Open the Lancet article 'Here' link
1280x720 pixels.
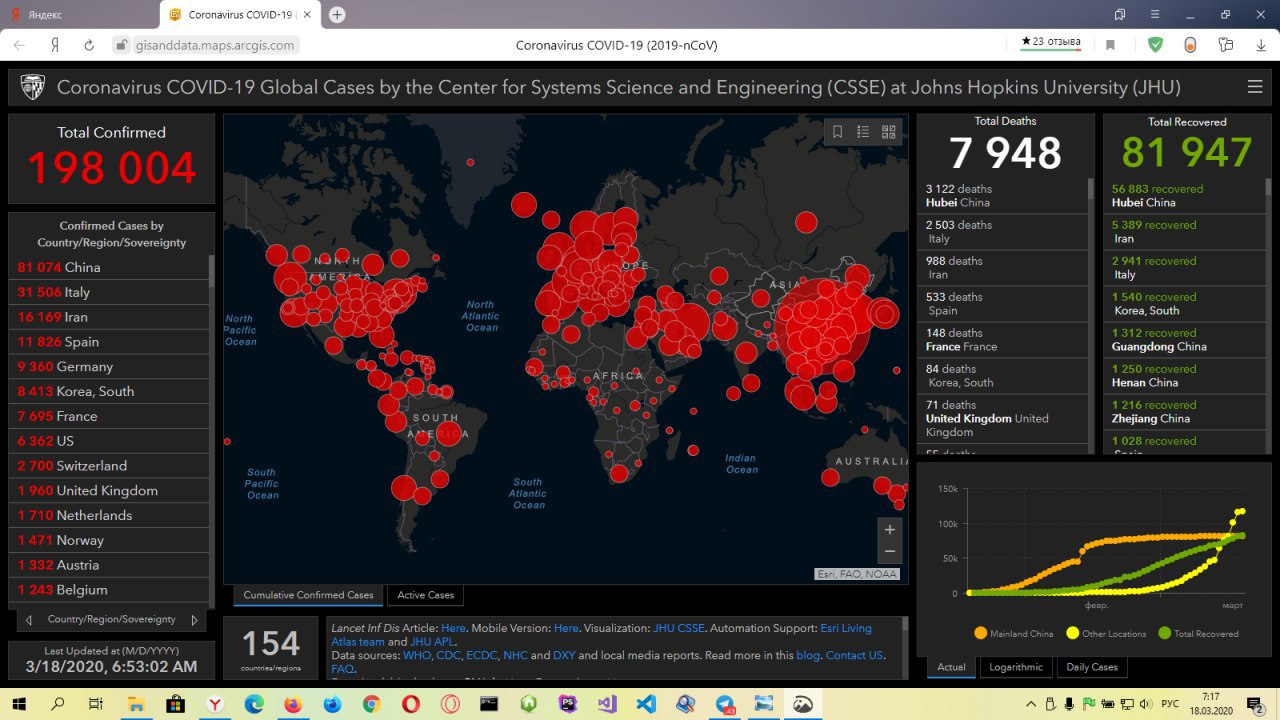pyautogui.click(x=453, y=628)
